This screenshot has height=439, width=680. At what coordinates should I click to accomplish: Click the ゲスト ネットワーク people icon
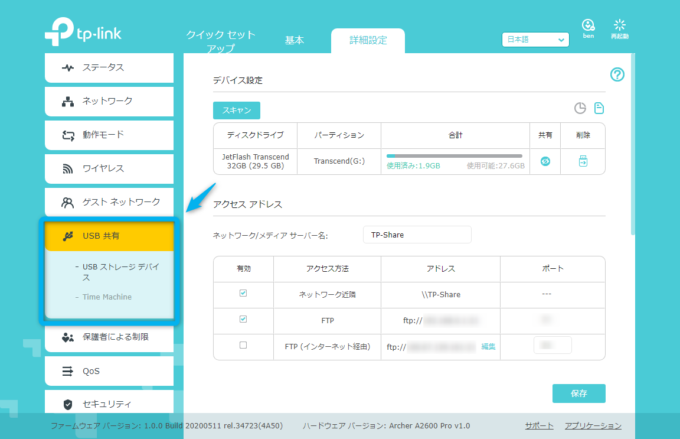point(67,202)
